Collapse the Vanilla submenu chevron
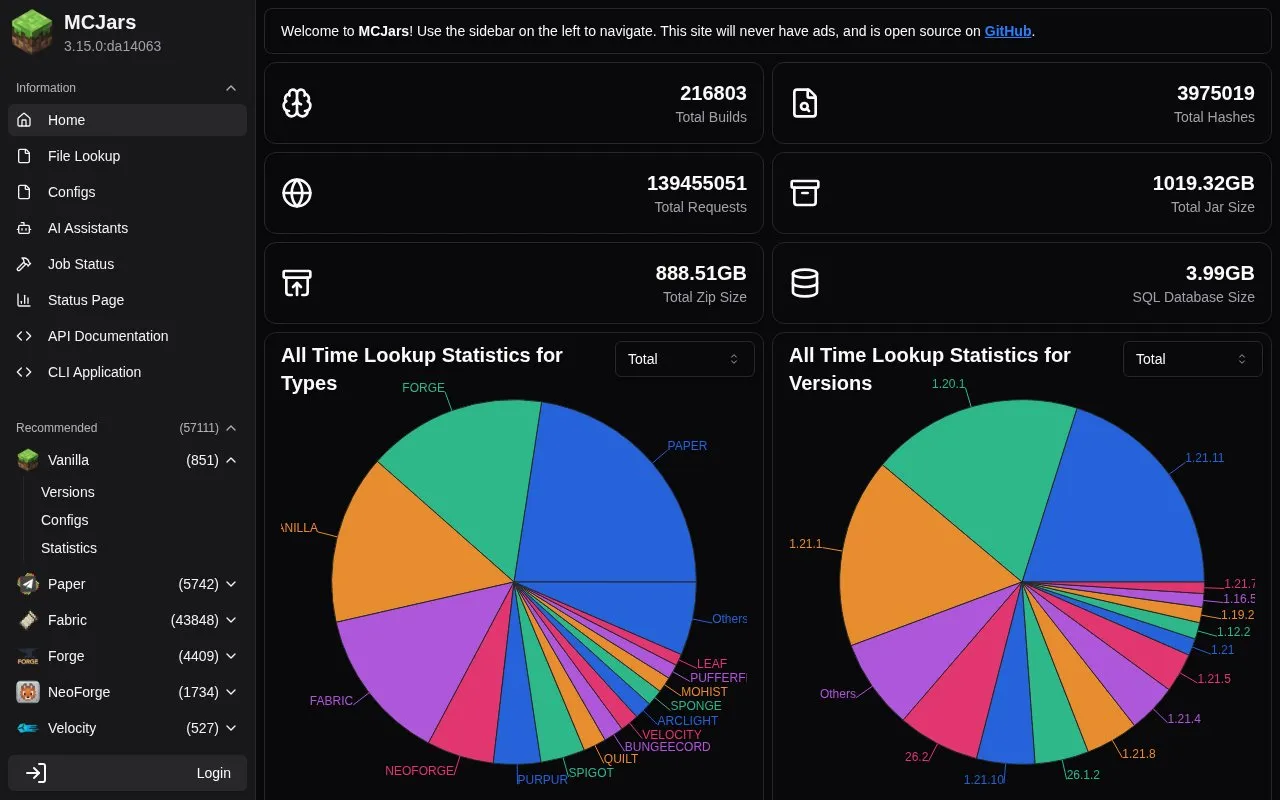The image size is (1280, 800). pos(231,460)
